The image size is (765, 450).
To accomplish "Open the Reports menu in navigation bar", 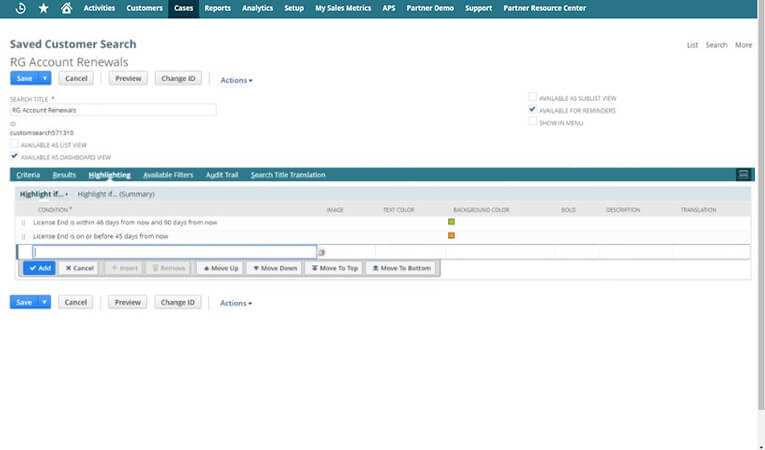I will pos(218,8).
